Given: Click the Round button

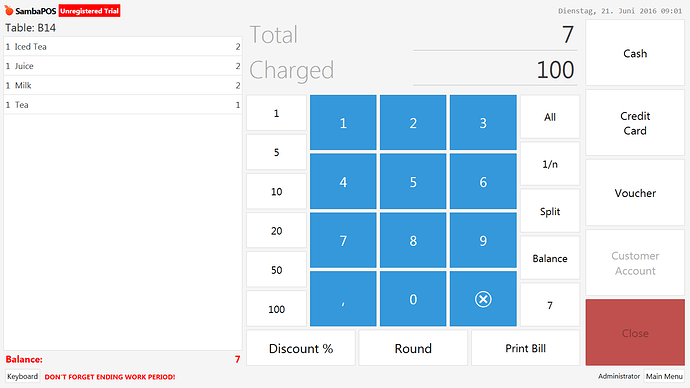Looking at the screenshot, I should (x=413, y=348).
